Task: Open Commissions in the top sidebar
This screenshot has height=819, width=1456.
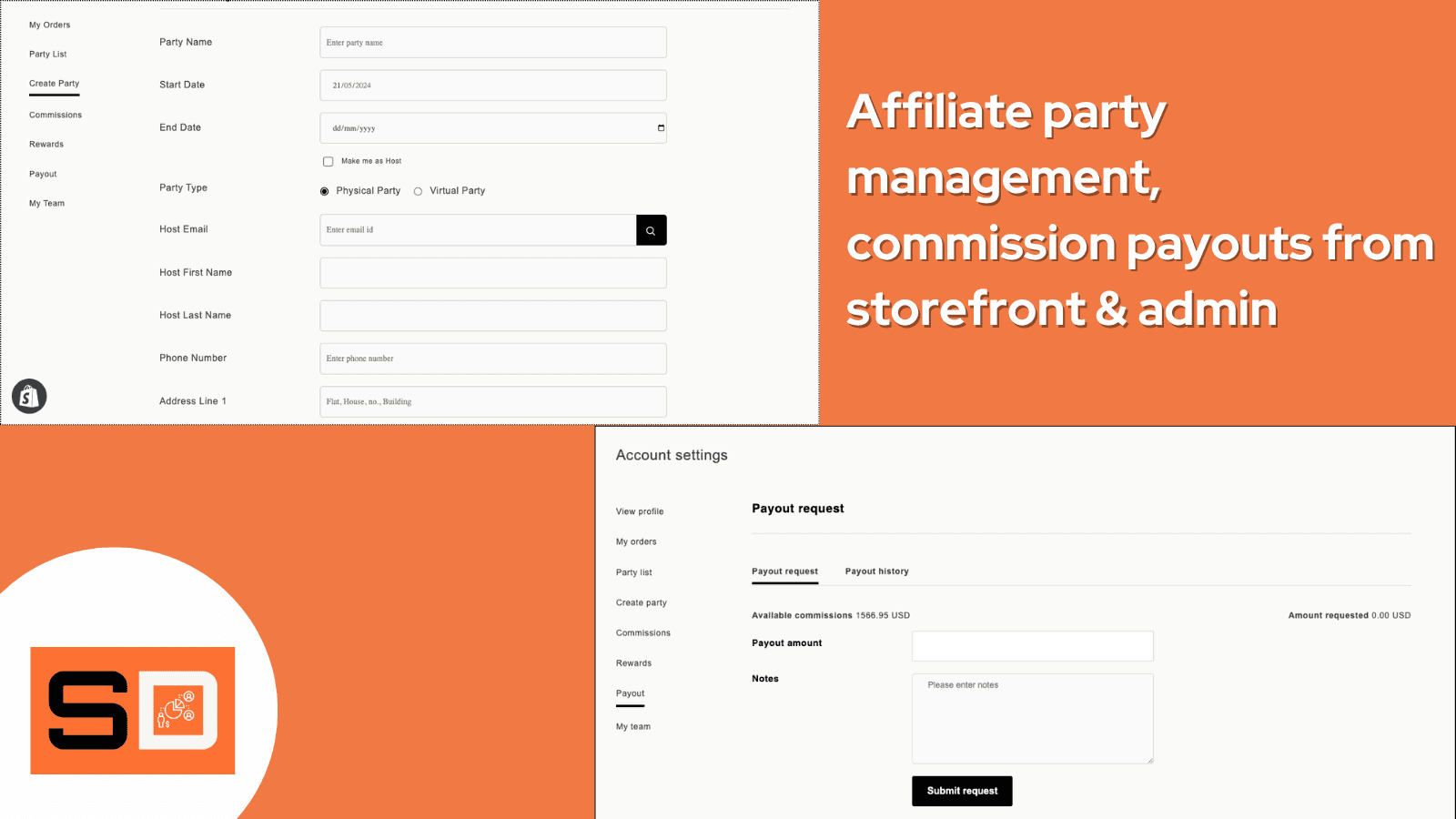Action: click(x=56, y=116)
